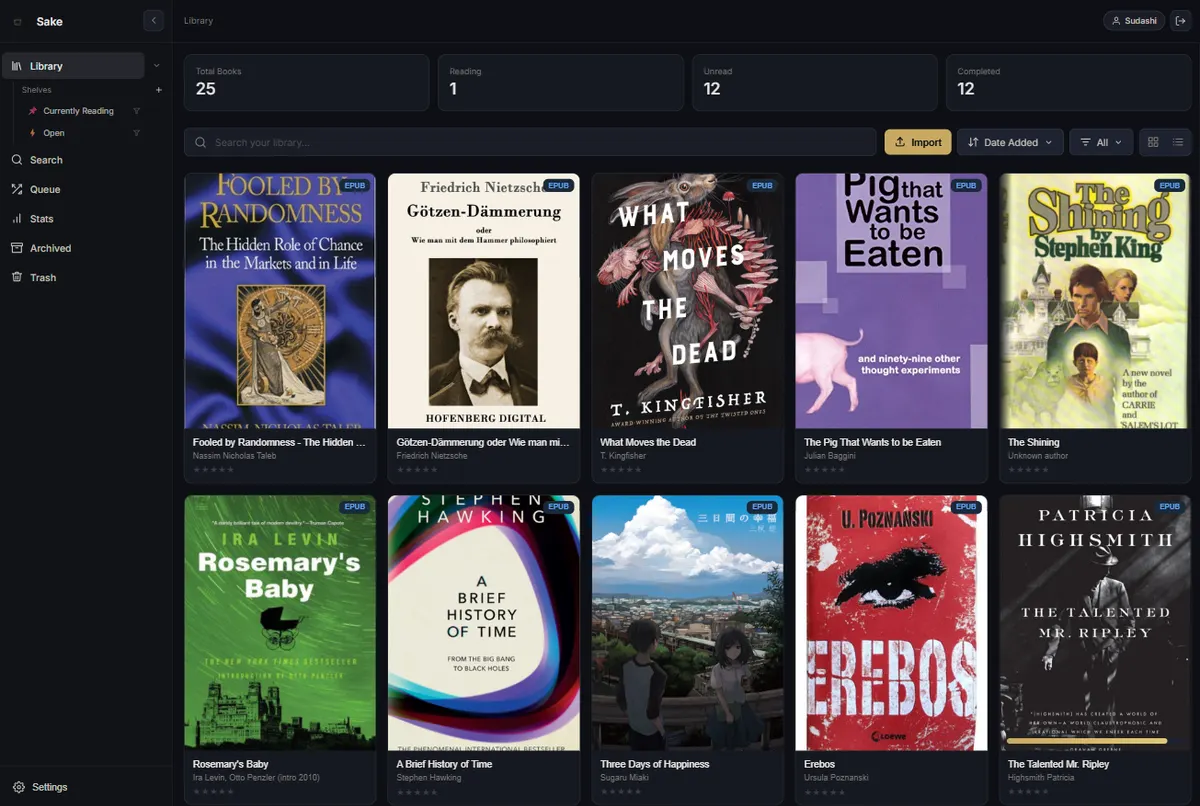Open What Moves the Dead cover
Image resolution: width=1200 pixels, height=806 pixels.
pos(688,301)
